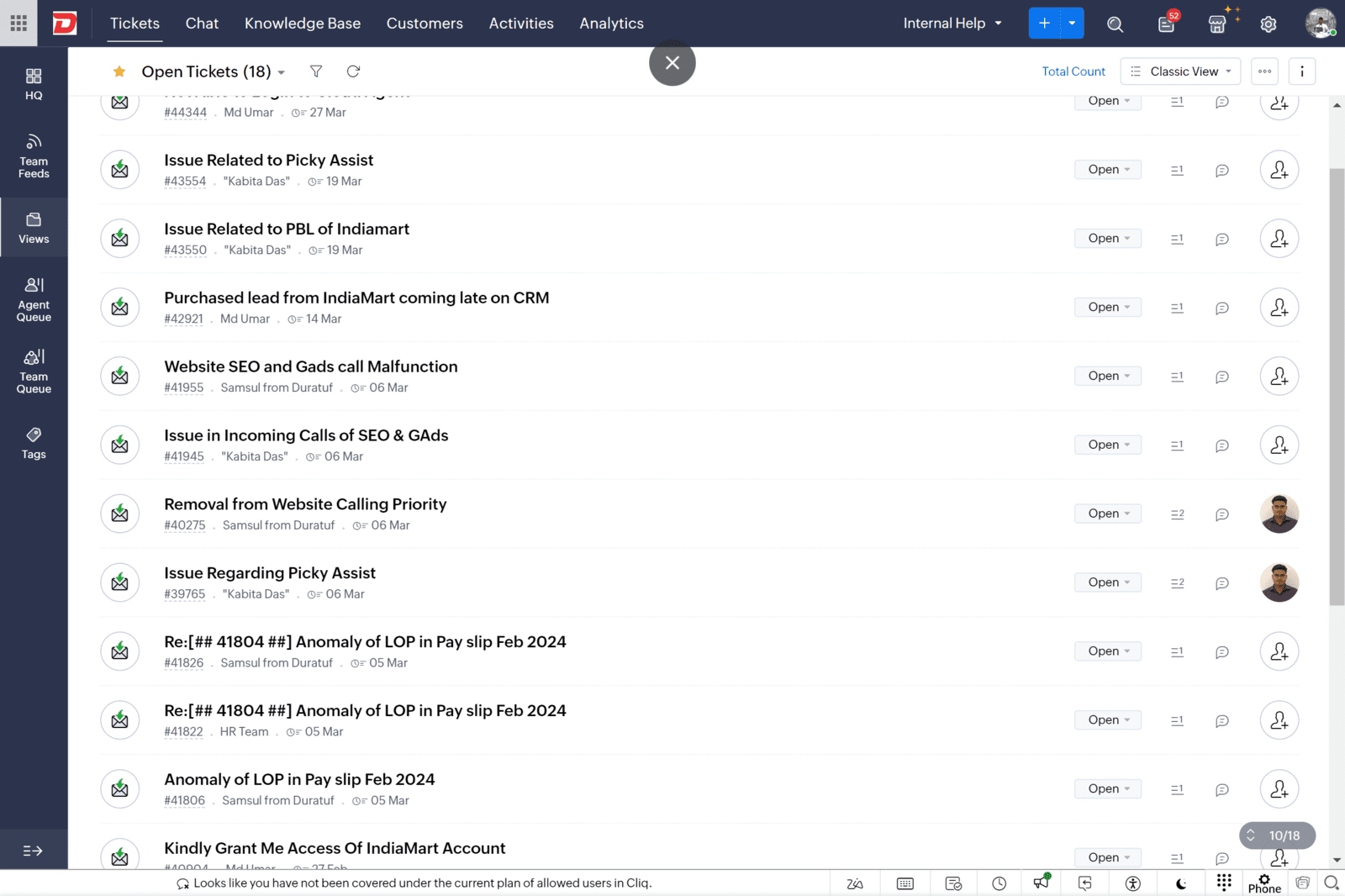Open ticket Issue in Incoming Calls of SEO & GAds
This screenshot has width=1345, height=896.
(306, 435)
